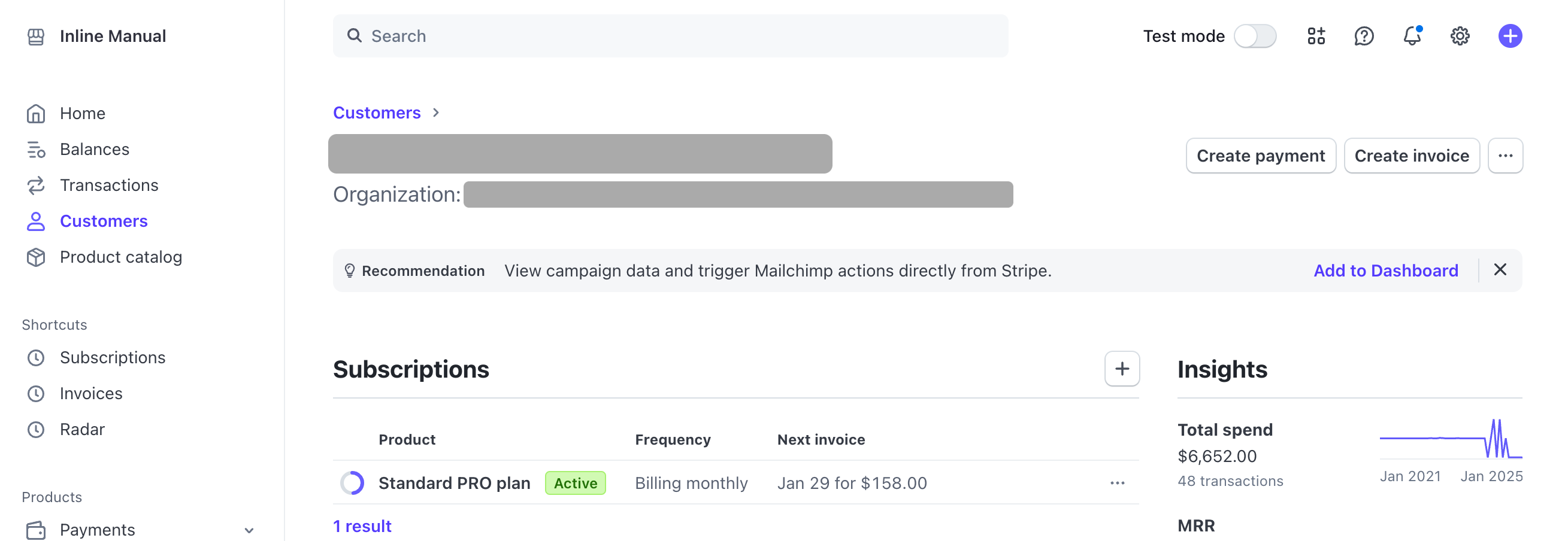Add a subscription with plus icon

click(1122, 369)
